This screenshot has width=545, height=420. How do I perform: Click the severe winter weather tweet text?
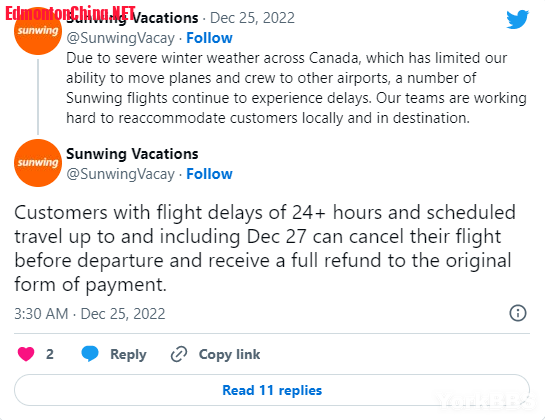296,88
